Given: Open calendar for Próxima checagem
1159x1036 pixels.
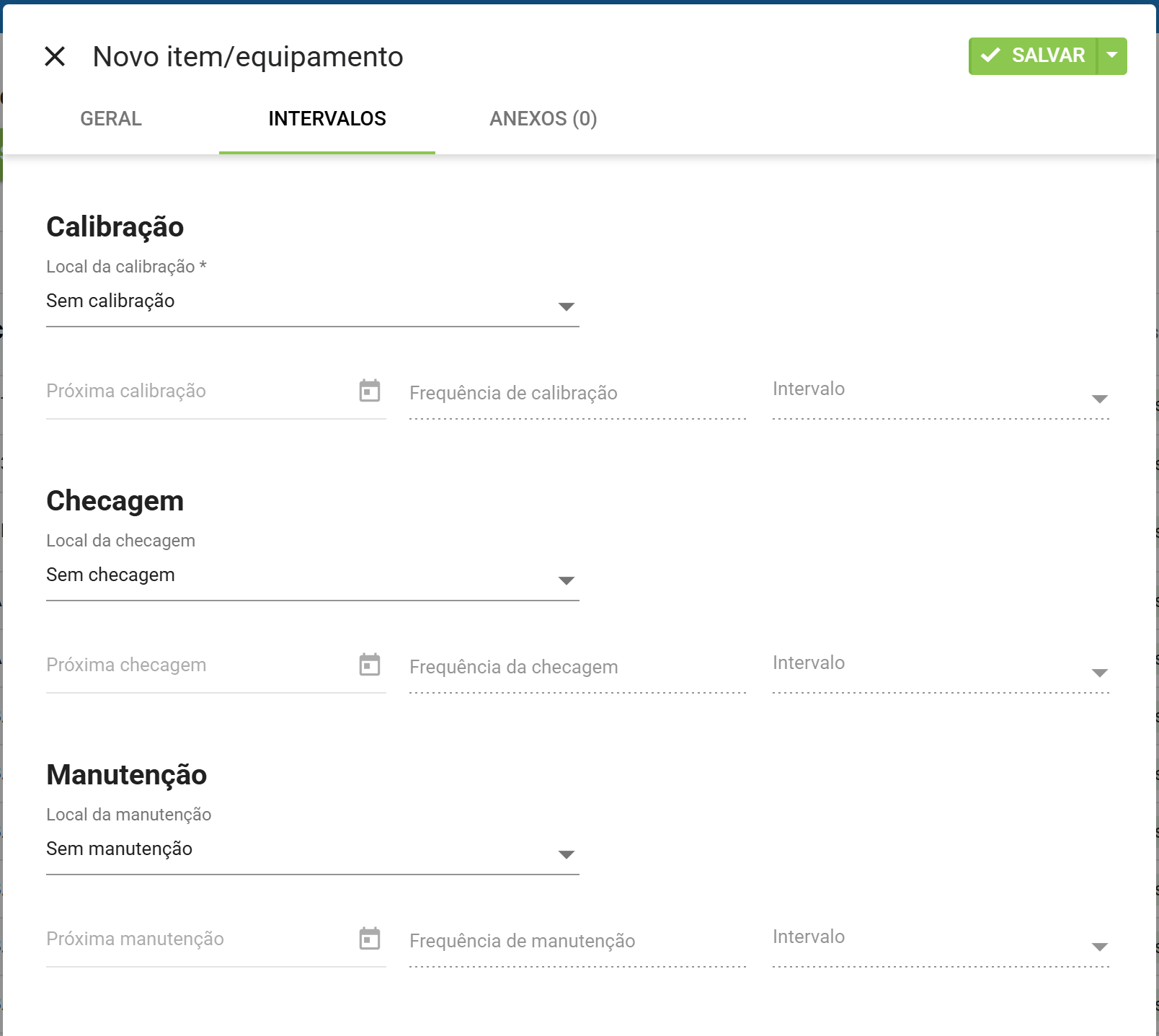Looking at the screenshot, I should [x=370, y=665].
